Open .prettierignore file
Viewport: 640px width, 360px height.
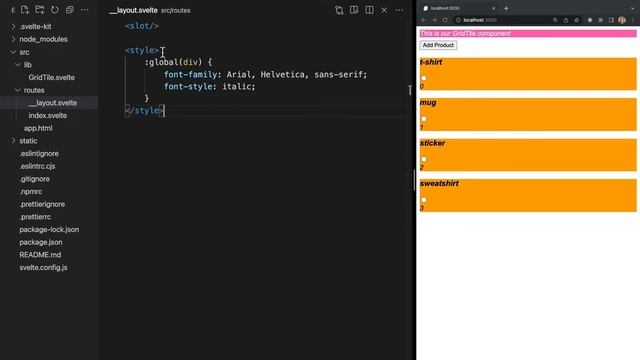pos(42,204)
